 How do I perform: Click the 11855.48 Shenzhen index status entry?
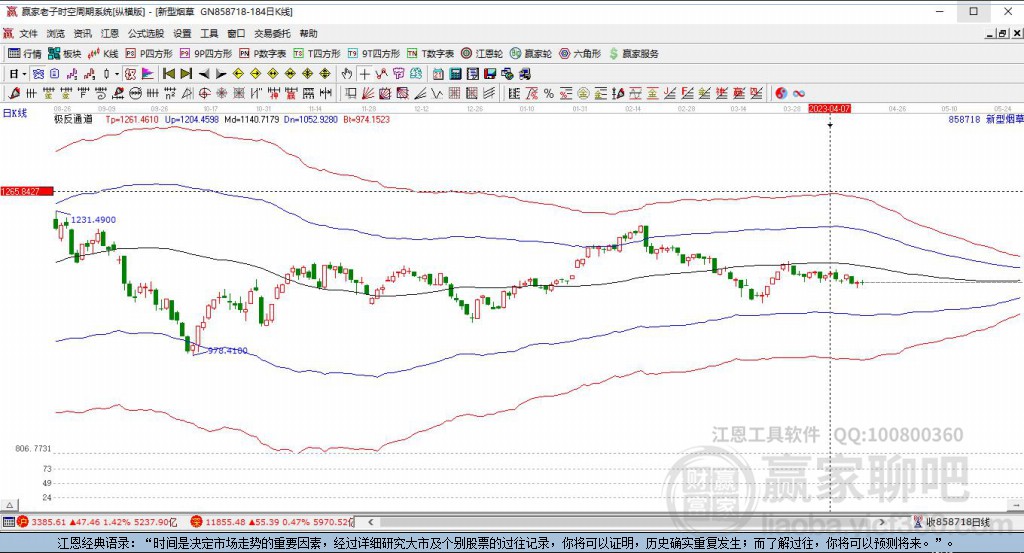(272, 522)
